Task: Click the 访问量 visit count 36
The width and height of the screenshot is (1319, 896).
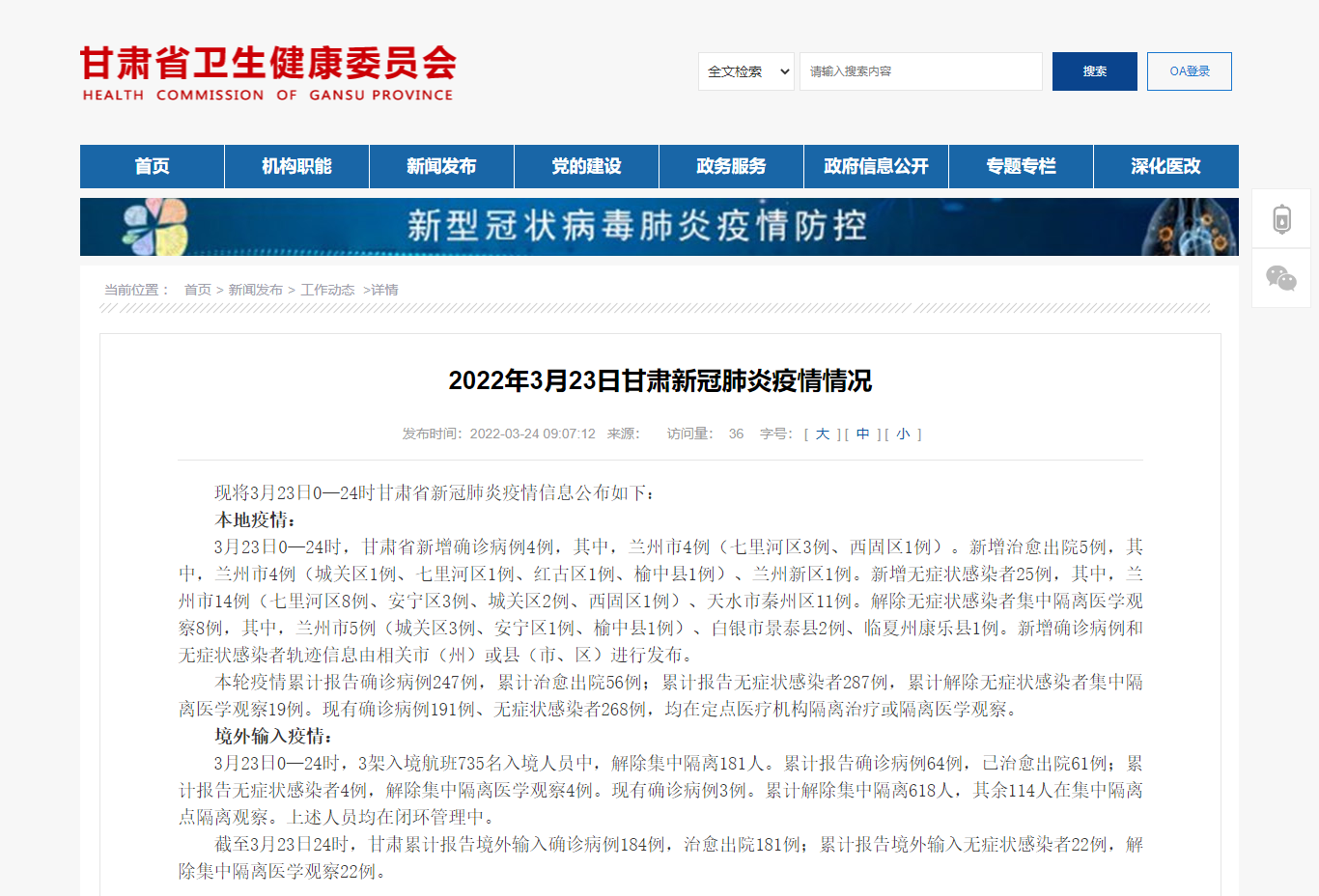Action: 736,434
